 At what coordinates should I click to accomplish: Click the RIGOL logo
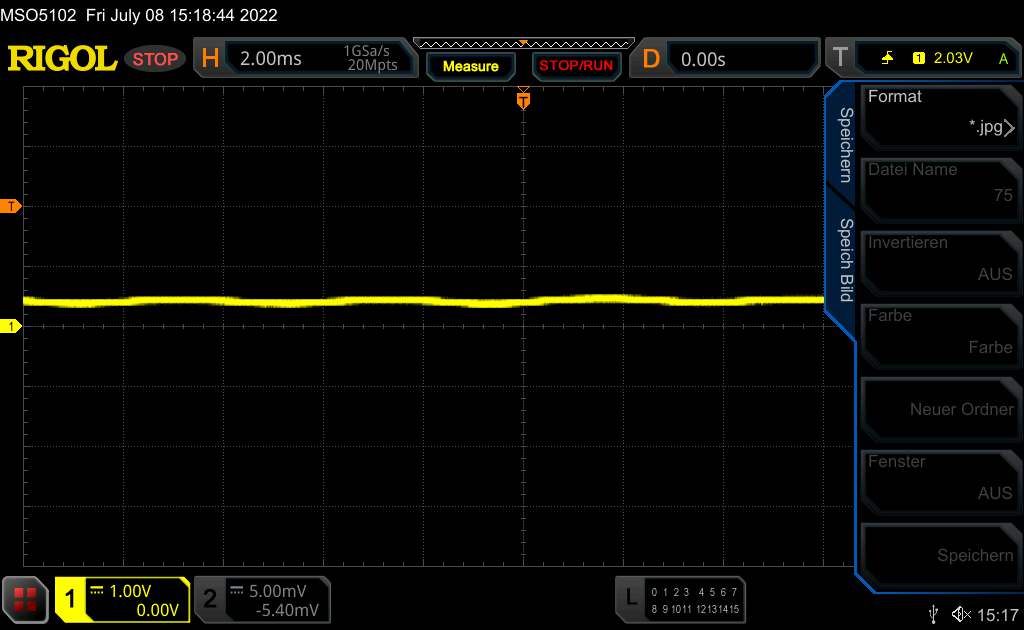point(62,59)
